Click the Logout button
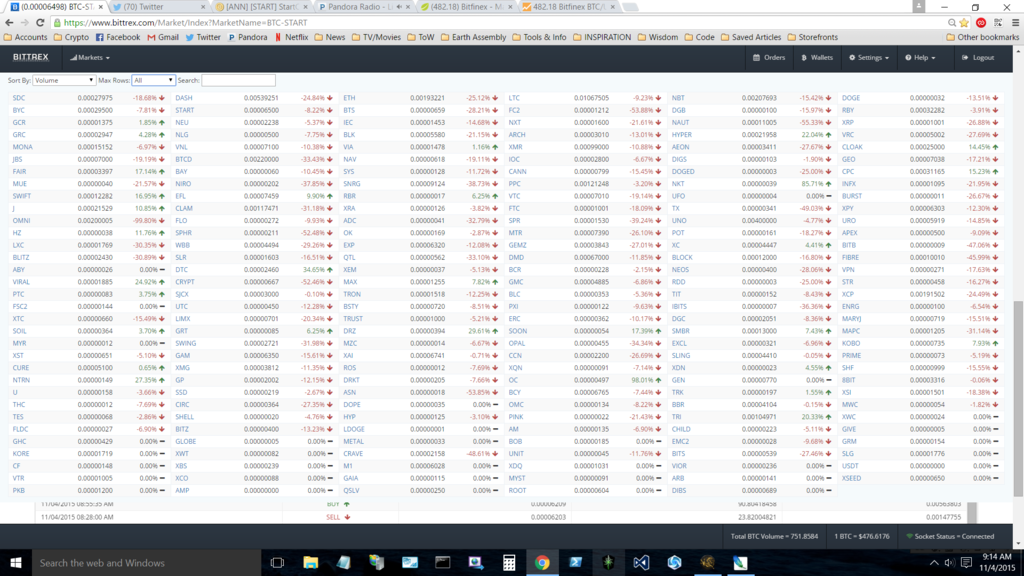 978,58
